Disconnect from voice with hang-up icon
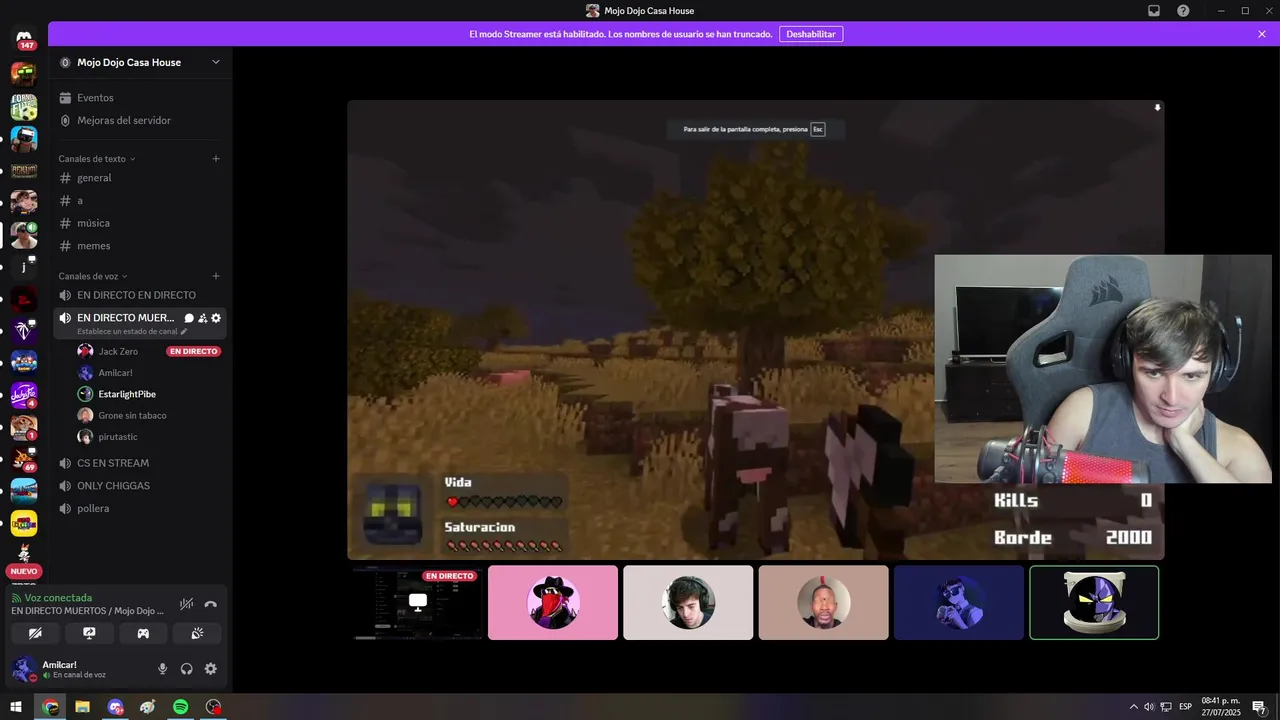This screenshot has width=1280, height=720. [211, 604]
